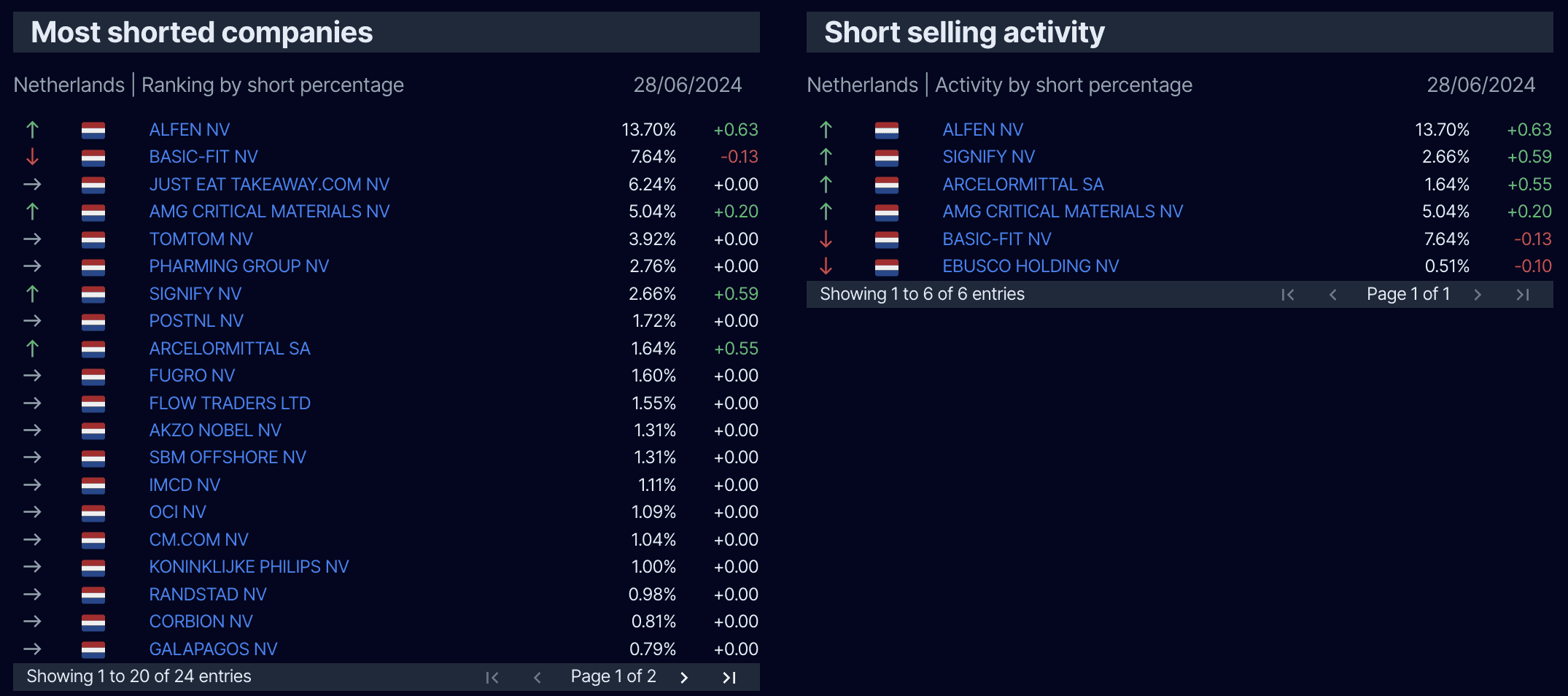The width and height of the screenshot is (1568, 696).
Task: Open the RANDSTAD NV link
Action: pos(208,595)
